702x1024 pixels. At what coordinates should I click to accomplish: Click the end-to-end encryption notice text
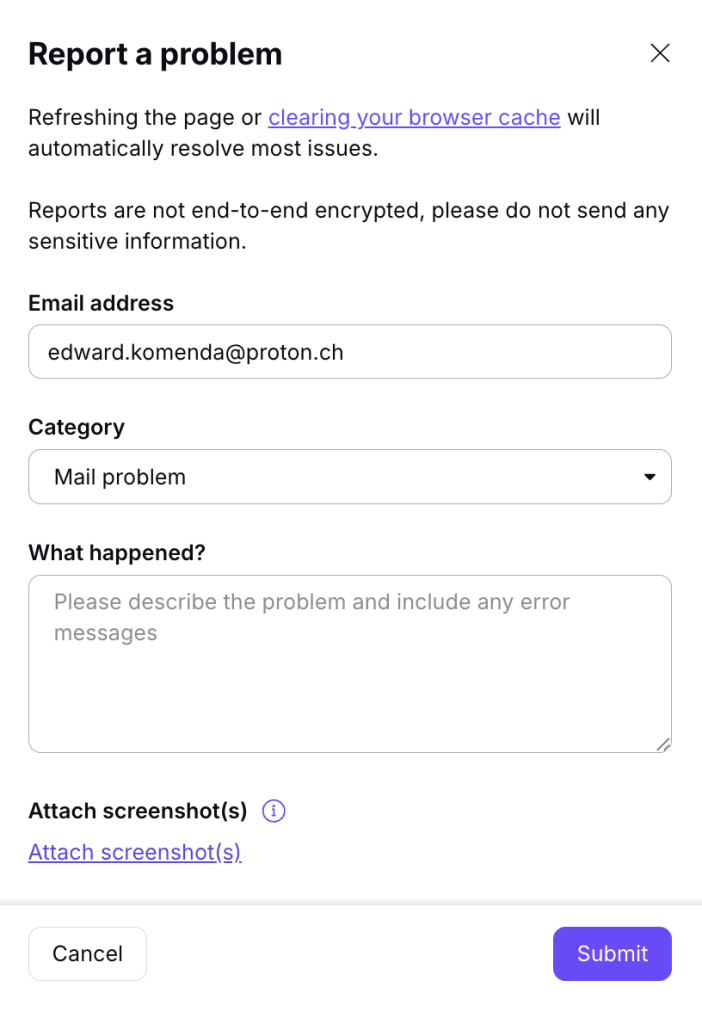(348, 226)
